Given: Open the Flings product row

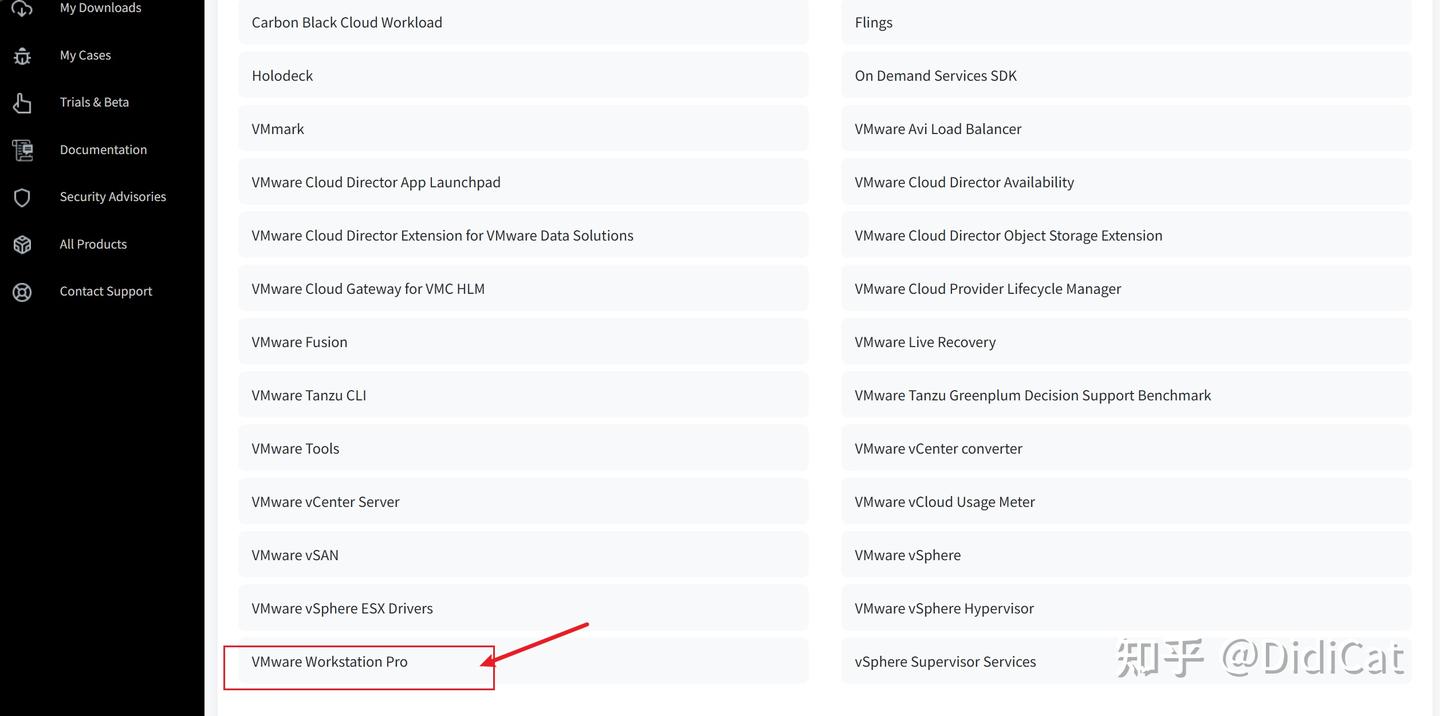Looking at the screenshot, I should click(x=1126, y=22).
